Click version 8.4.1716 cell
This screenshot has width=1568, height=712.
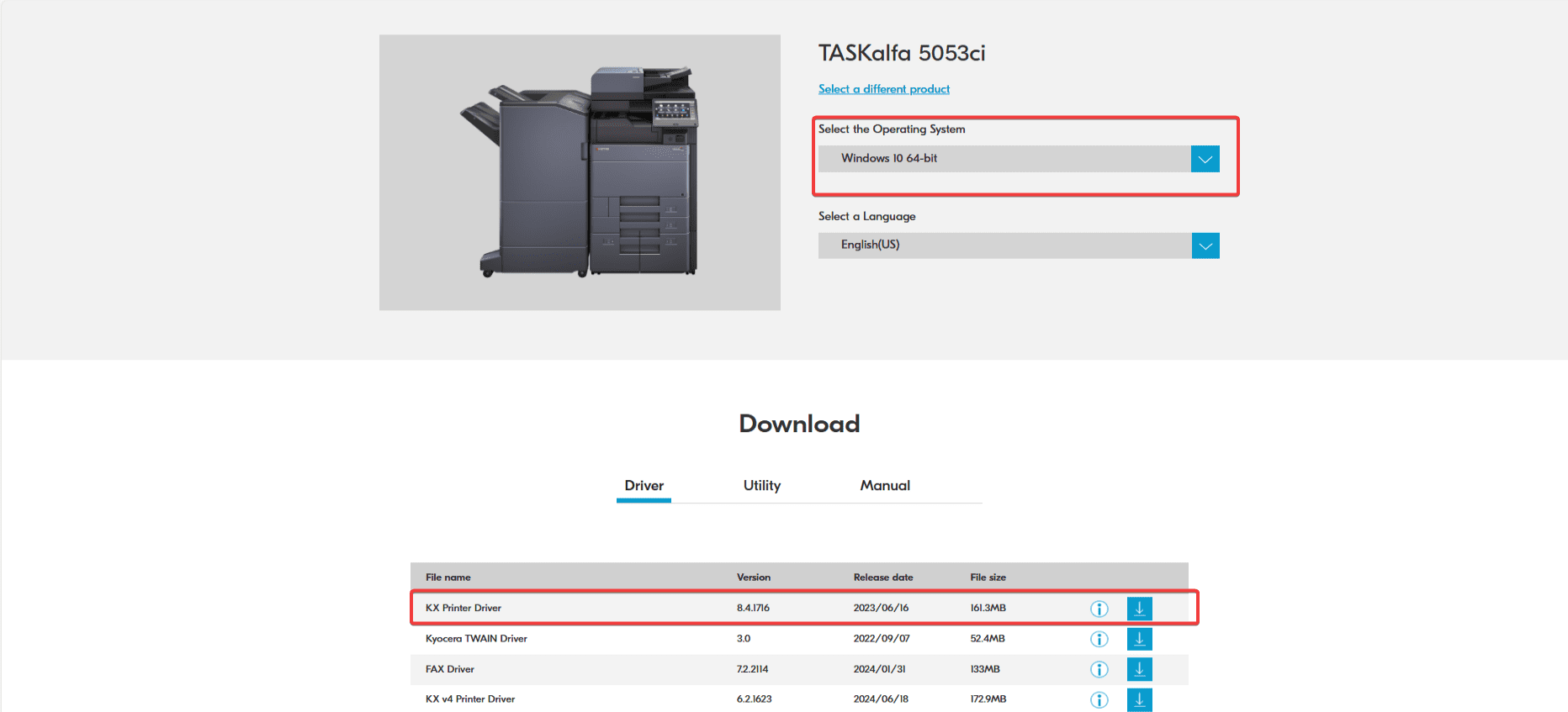pos(753,608)
